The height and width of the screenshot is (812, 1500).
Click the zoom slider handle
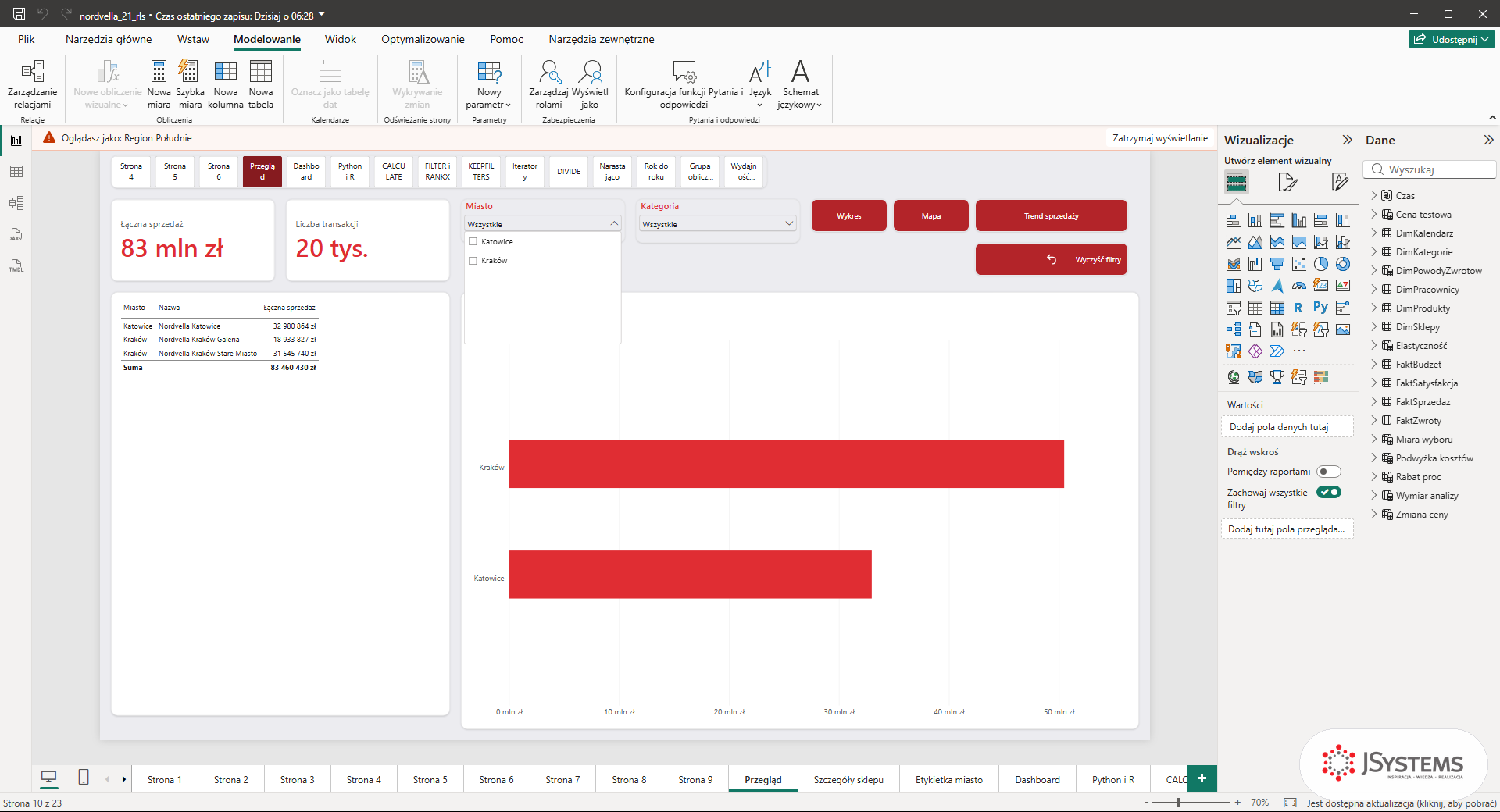tap(1178, 803)
